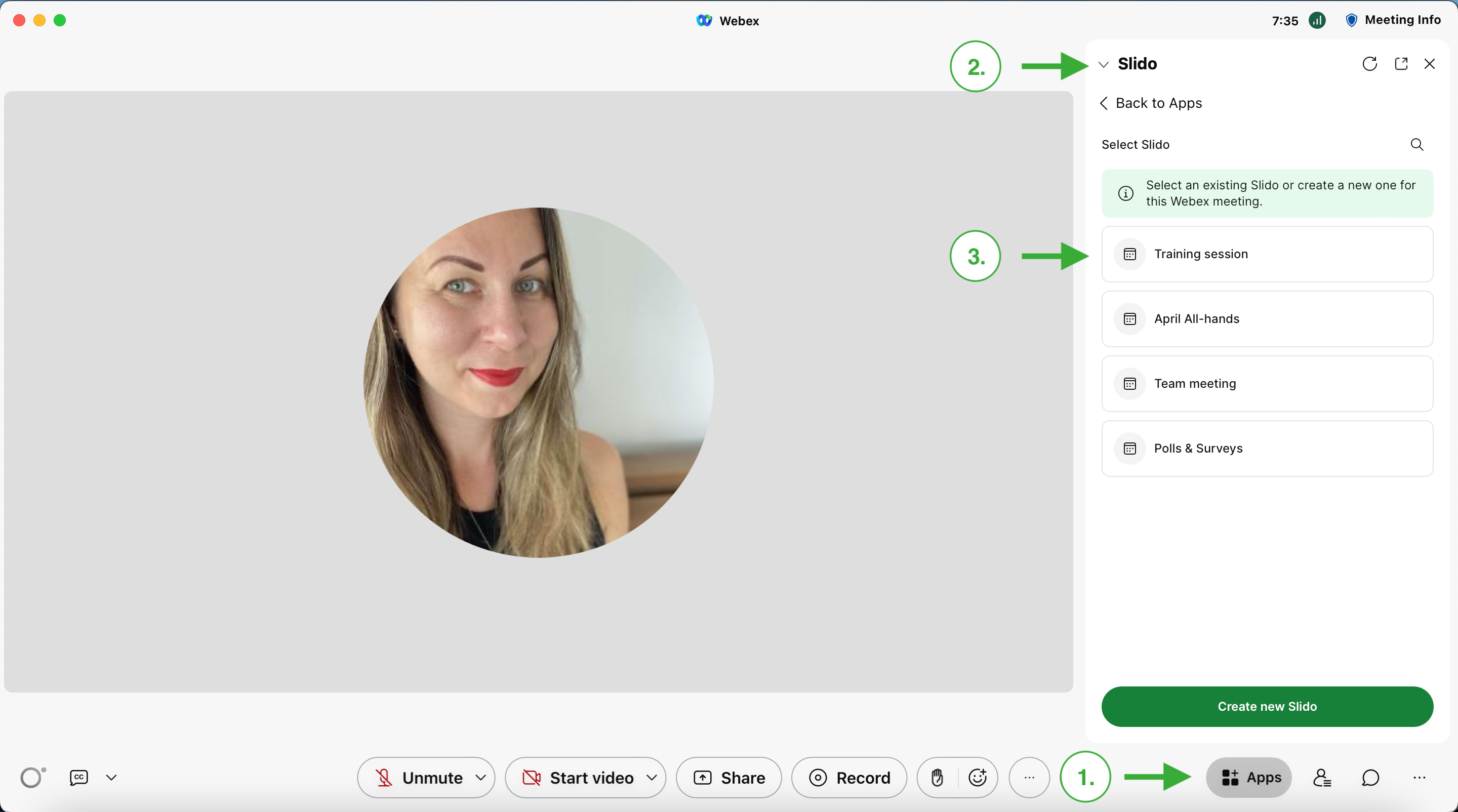This screenshot has height=812, width=1458.
Task: Click the info icon in green notice
Action: point(1126,193)
